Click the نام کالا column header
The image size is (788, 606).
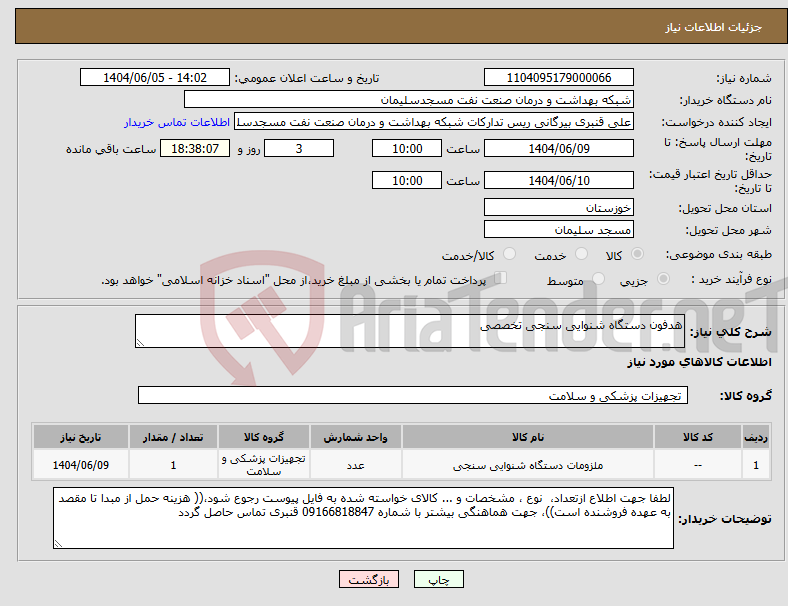pos(528,437)
